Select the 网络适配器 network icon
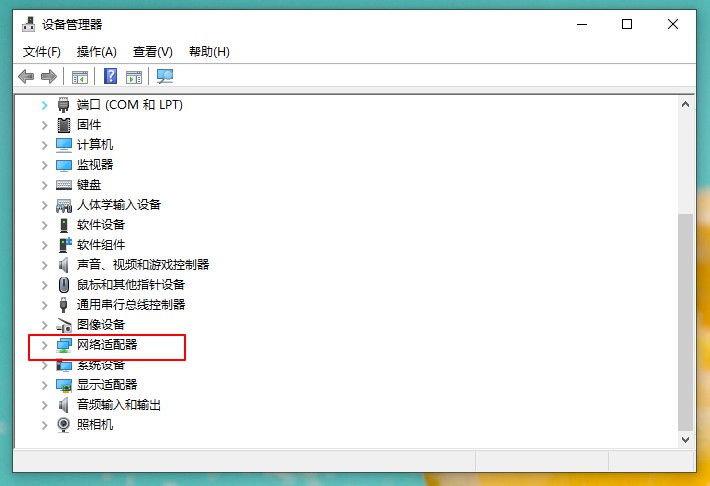Viewport: 710px width, 486px height. 64,345
